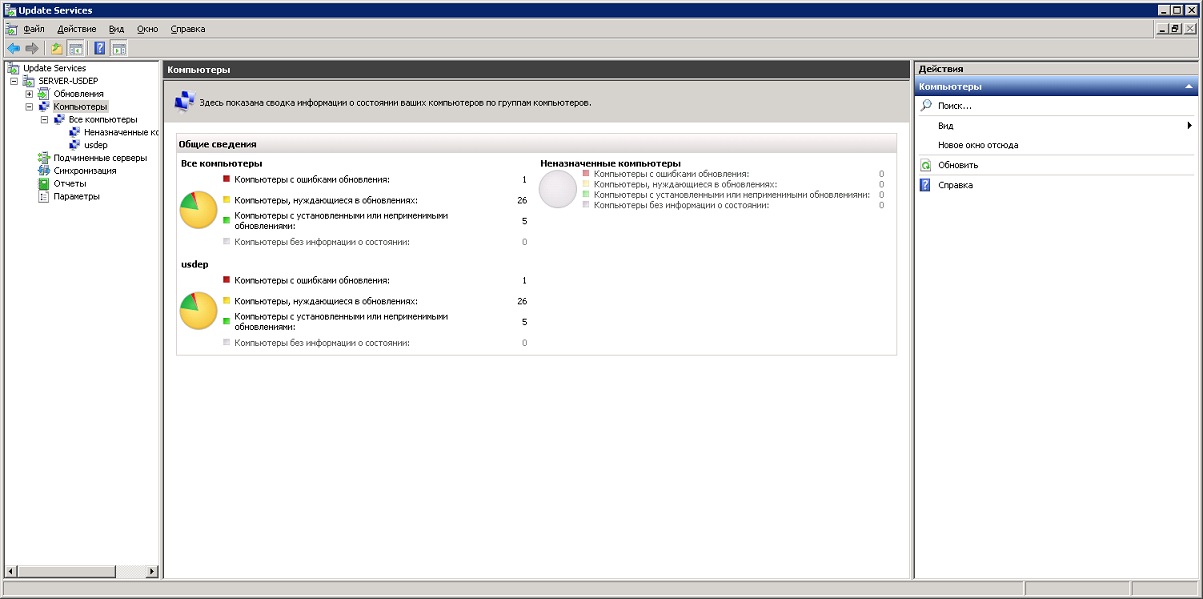Open the Окно menu
Viewport: 1203px width, 599px height.
pyautogui.click(x=147, y=29)
